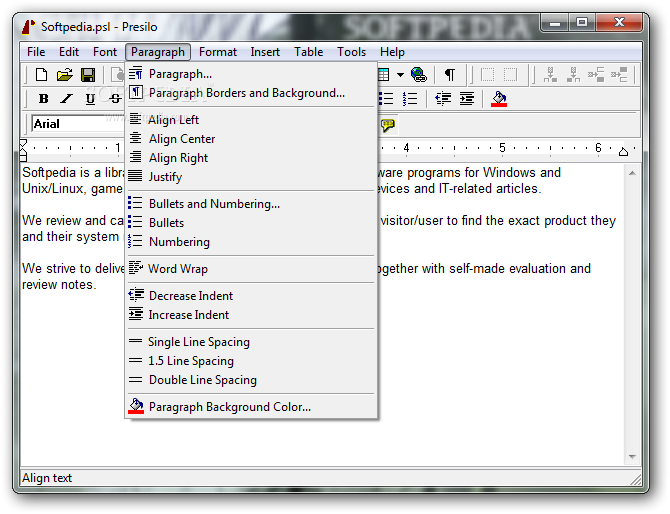This screenshot has width=670, height=514.
Task: Close the open Paragraph menu
Action: (x=158, y=52)
